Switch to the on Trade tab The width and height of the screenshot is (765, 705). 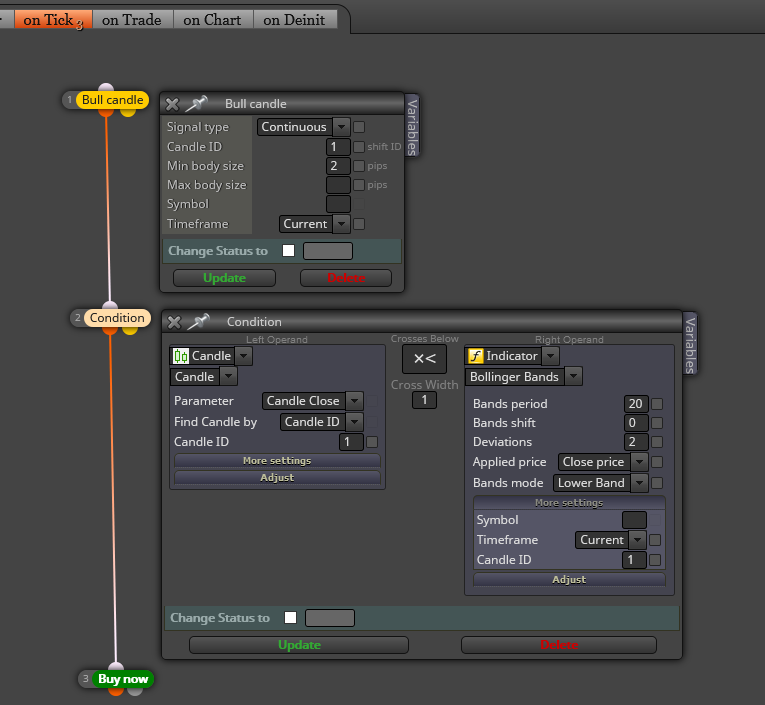132,20
